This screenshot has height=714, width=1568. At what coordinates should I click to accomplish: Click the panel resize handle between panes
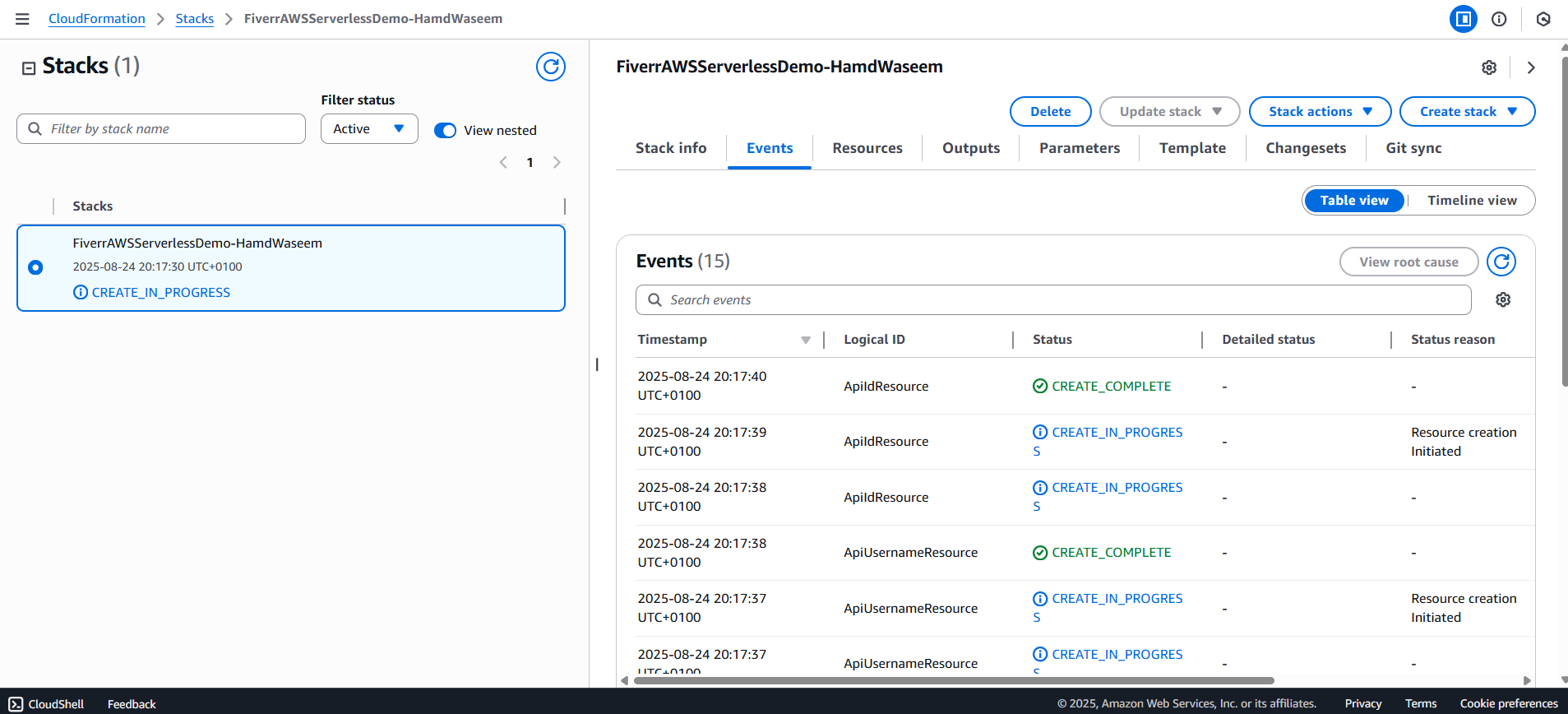tap(597, 364)
